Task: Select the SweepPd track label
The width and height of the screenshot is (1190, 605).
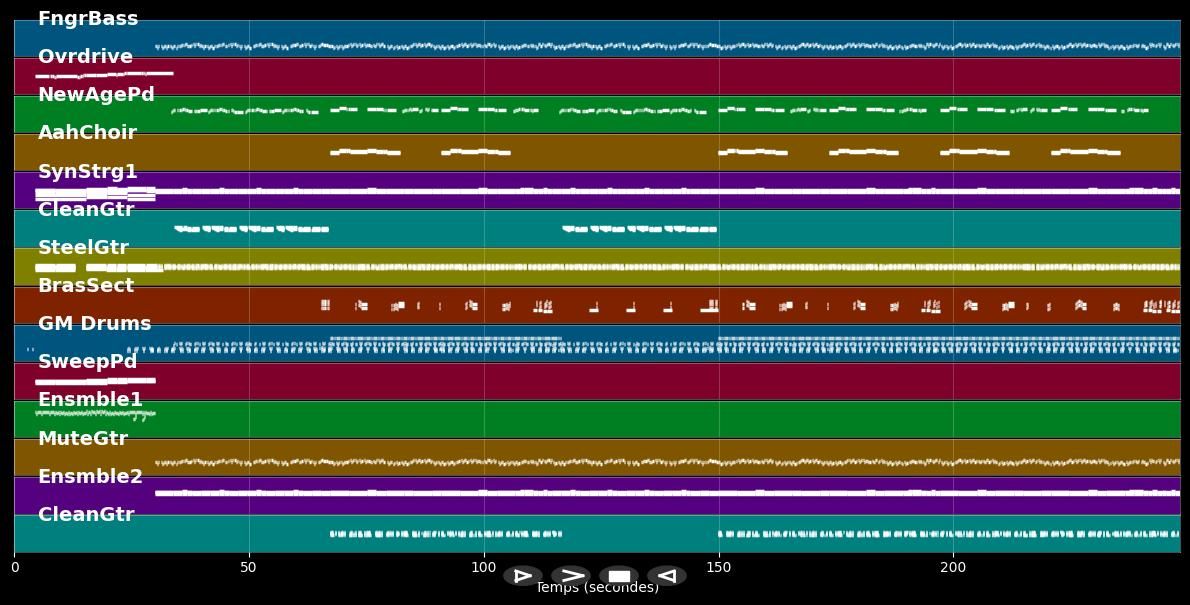Action: tap(87, 362)
